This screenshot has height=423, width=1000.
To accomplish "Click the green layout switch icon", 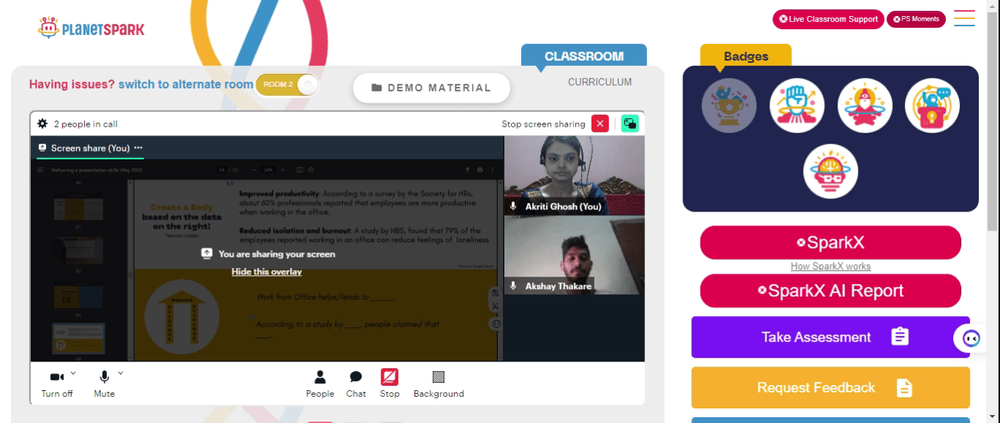I will click(630, 124).
